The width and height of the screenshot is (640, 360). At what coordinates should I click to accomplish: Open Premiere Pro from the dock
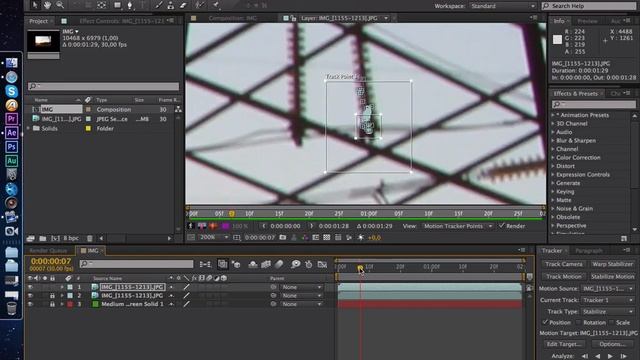[11, 119]
